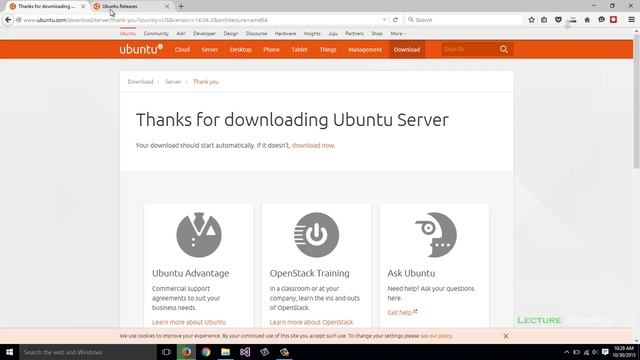Viewport: 640px width, 360px height.
Task: Click 'see our policy' in cookie bar
Action: click(x=436, y=336)
